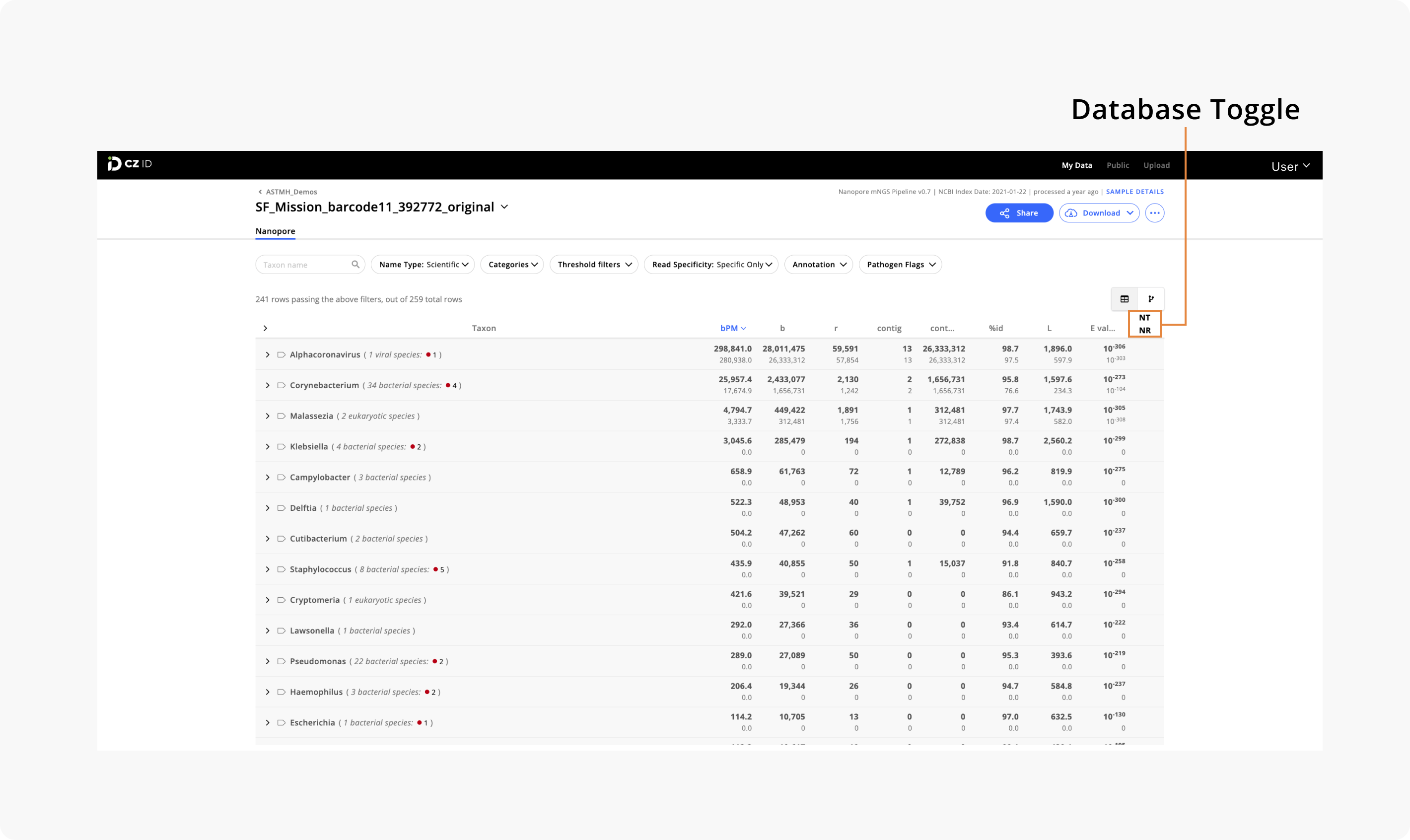Select the NT database option
This screenshot has height=840, width=1410.
[x=1144, y=318]
